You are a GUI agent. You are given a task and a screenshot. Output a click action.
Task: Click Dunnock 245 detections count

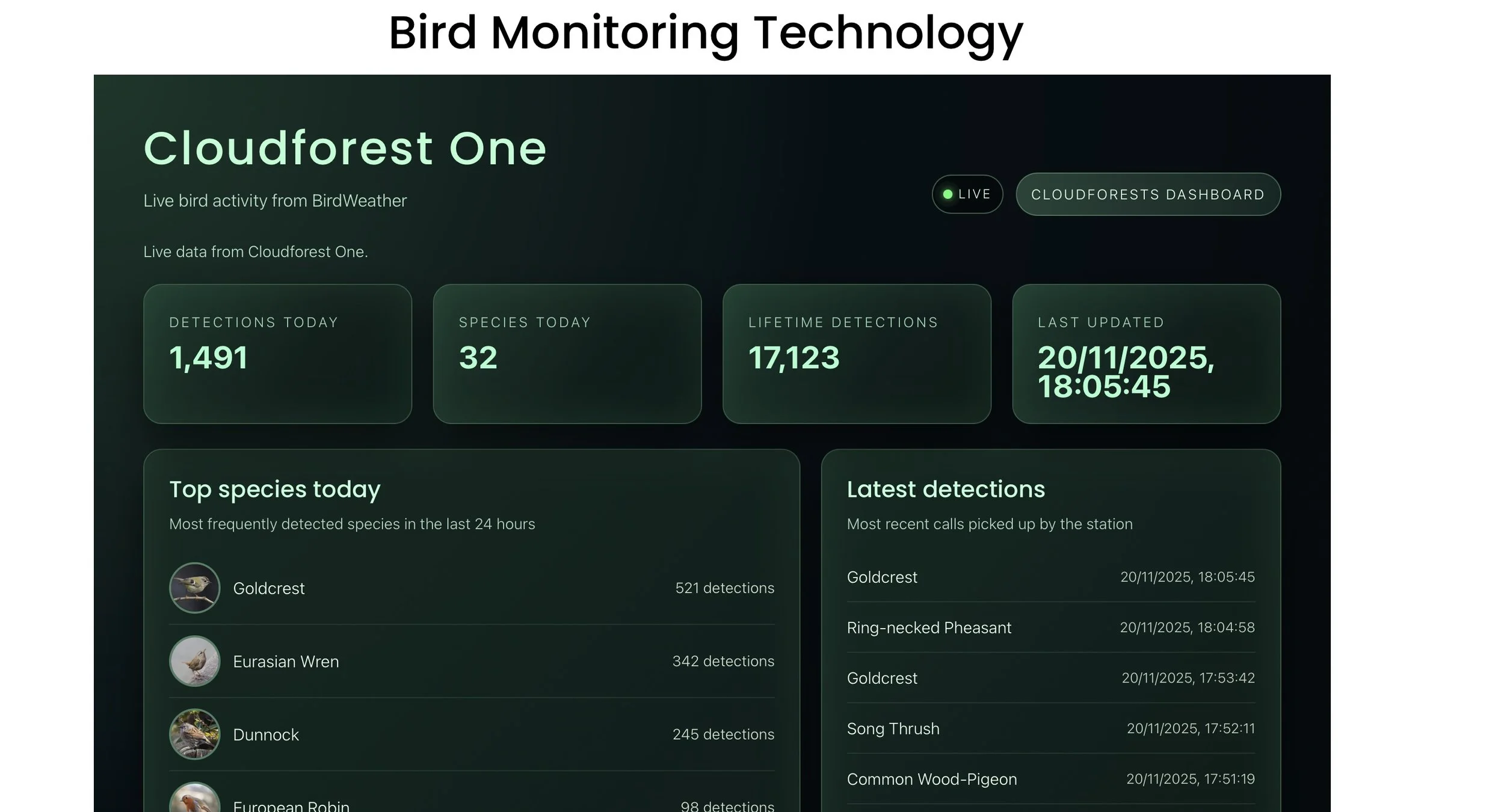click(723, 734)
